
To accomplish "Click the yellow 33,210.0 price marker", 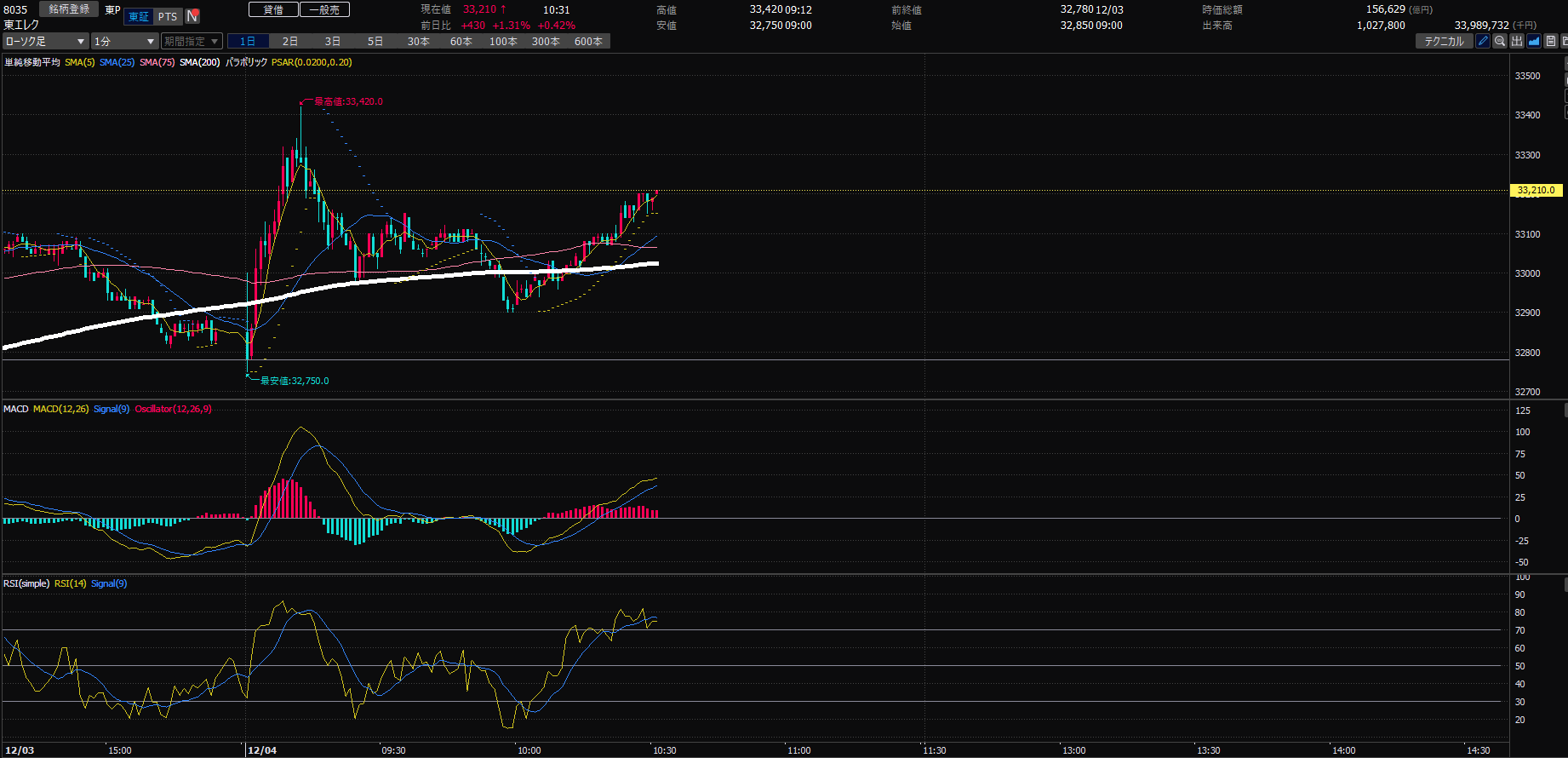I will click(1536, 191).
